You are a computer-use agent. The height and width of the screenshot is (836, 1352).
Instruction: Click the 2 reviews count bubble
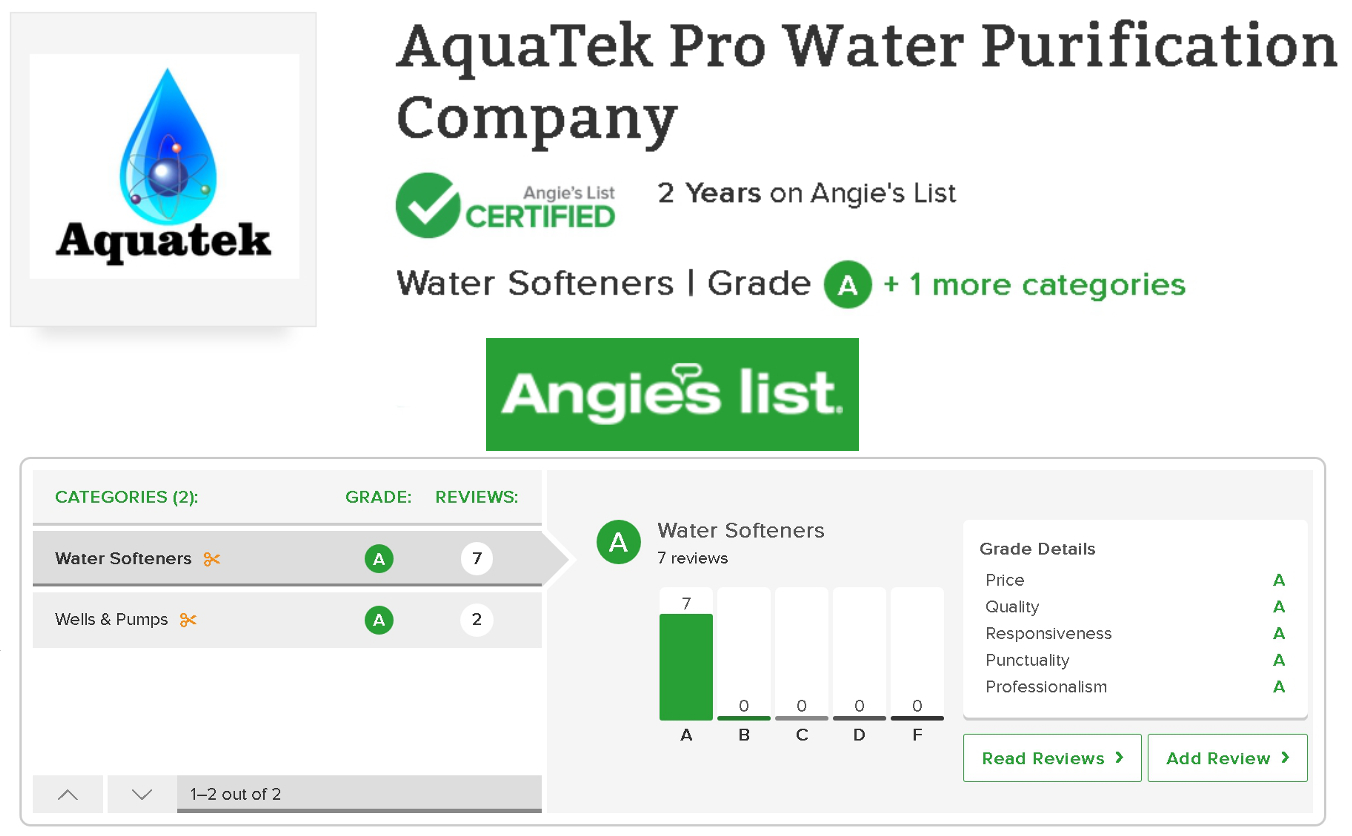pyautogui.click(x=477, y=620)
